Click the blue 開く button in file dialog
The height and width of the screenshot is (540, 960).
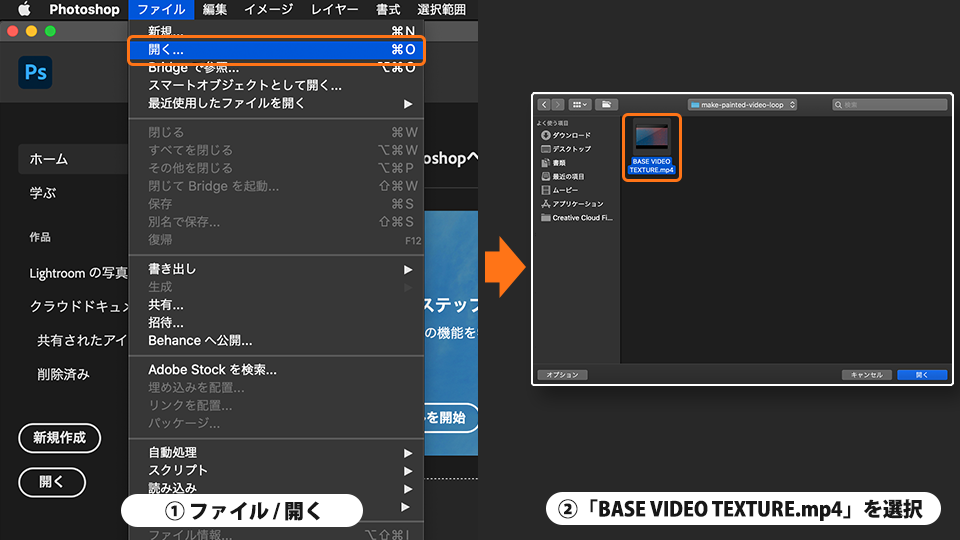coord(922,375)
